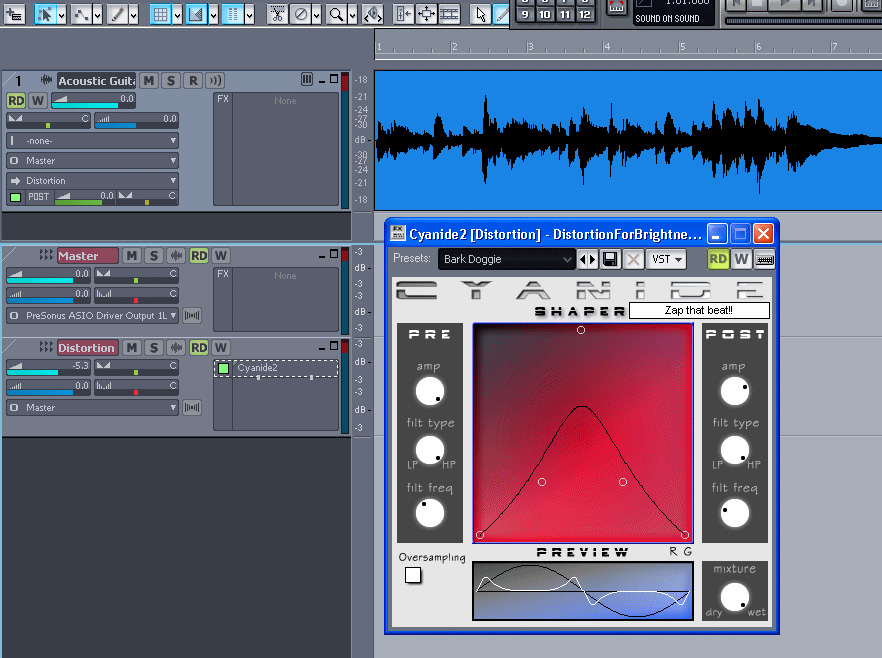This screenshot has height=658, width=882.
Task: Toggle the plugin window's RD automation read button
Action: point(718,260)
